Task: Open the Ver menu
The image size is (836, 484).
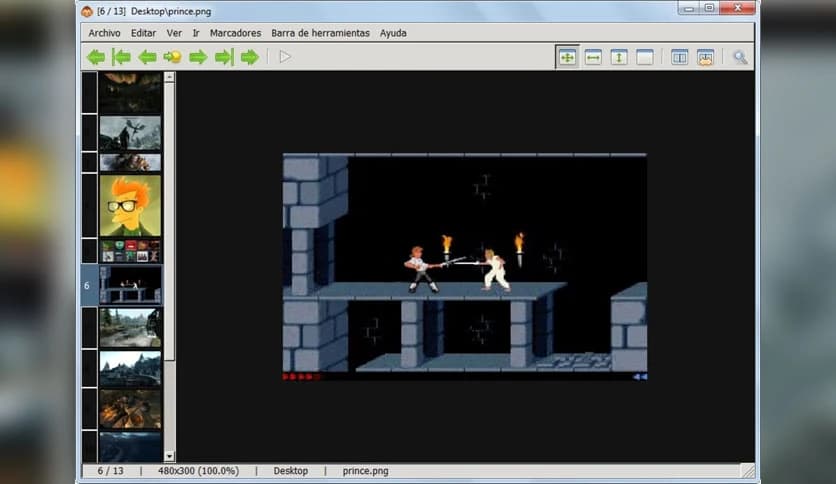Action: [174, 33]
